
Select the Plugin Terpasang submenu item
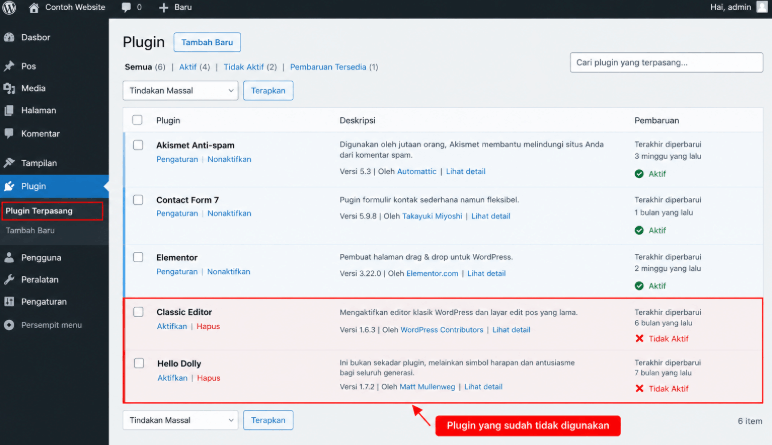(x=39, y=211)
